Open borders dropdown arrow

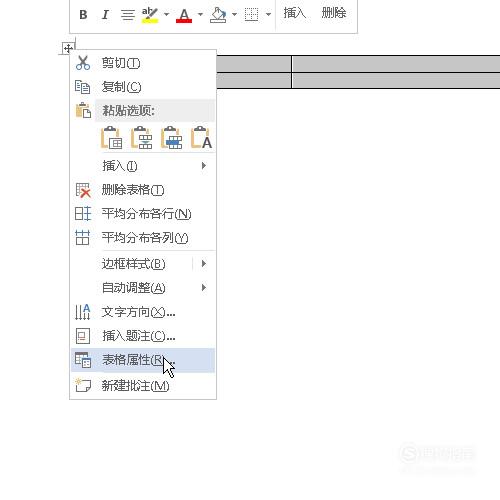268,15
